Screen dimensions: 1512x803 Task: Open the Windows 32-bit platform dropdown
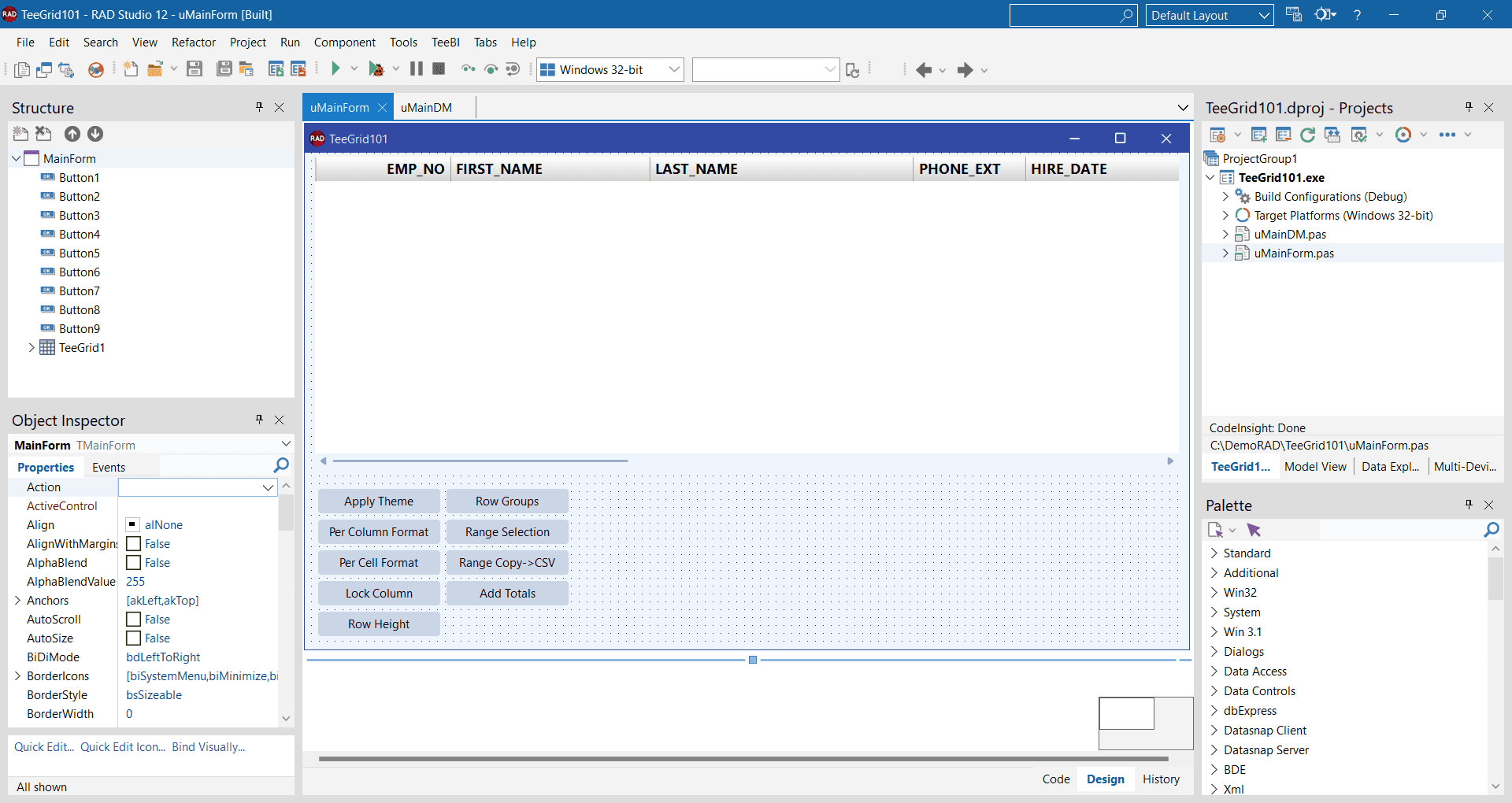[674, 69]
